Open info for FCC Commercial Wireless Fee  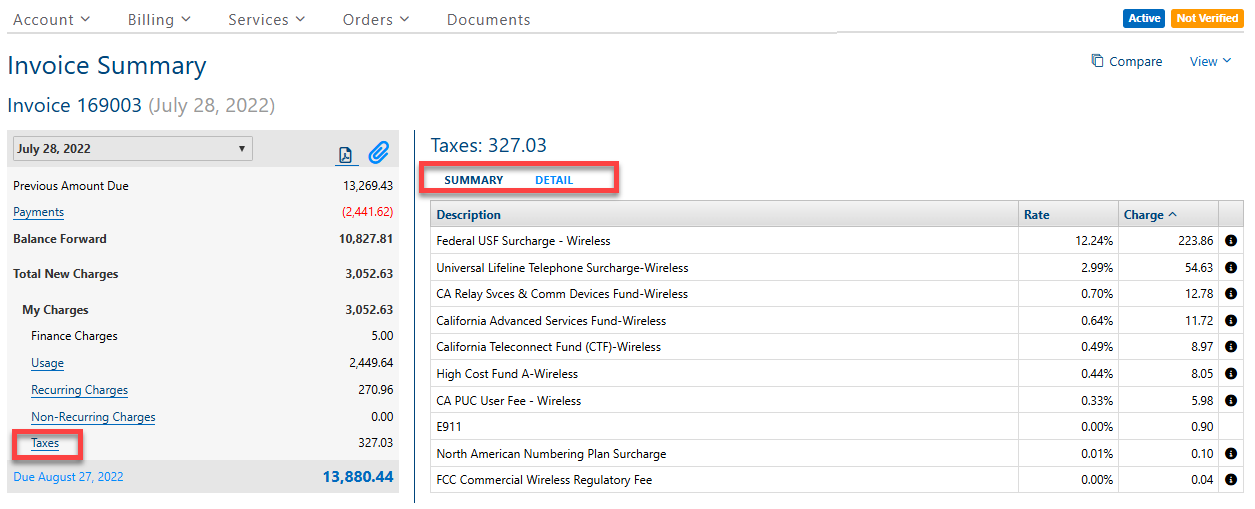click(x=1230, y=480)
